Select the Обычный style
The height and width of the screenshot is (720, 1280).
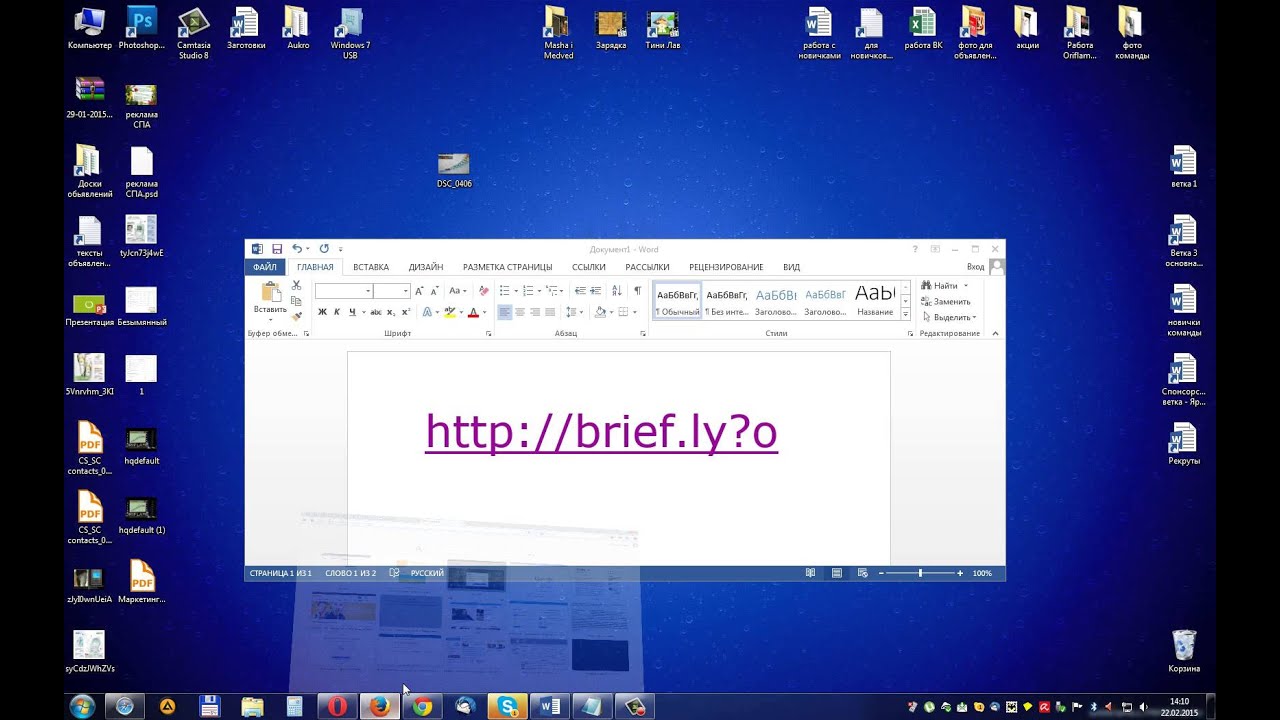677,300
